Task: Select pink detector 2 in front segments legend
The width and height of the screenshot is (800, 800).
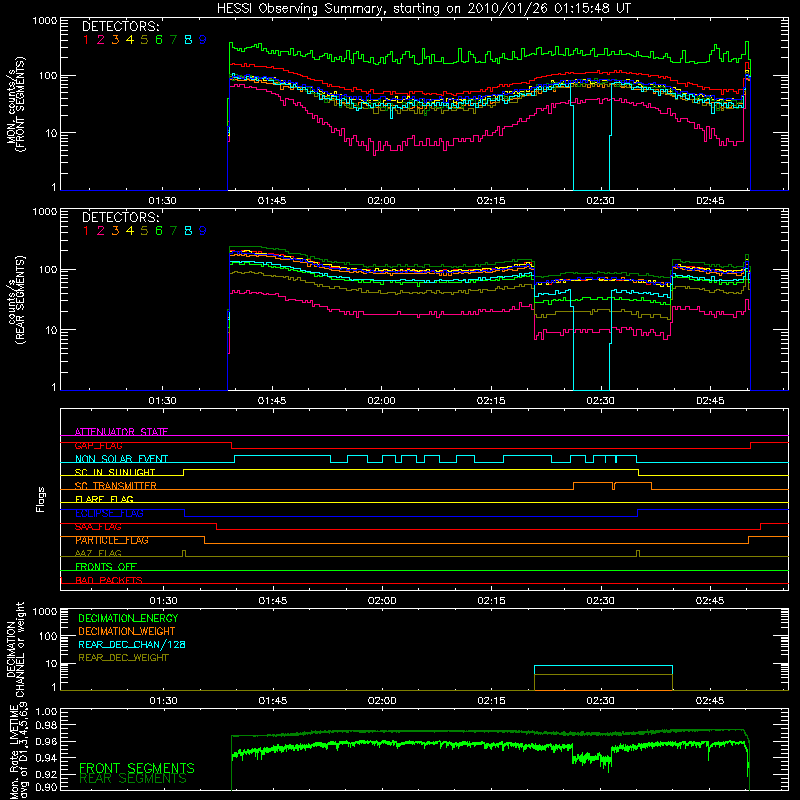Action: [x=101, y=40]
